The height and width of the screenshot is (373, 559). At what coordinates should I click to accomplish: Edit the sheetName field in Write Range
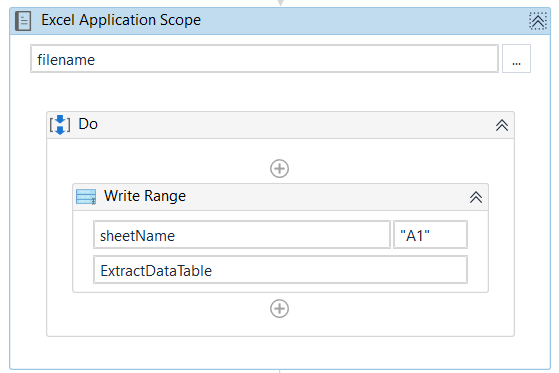pos(242,235)
